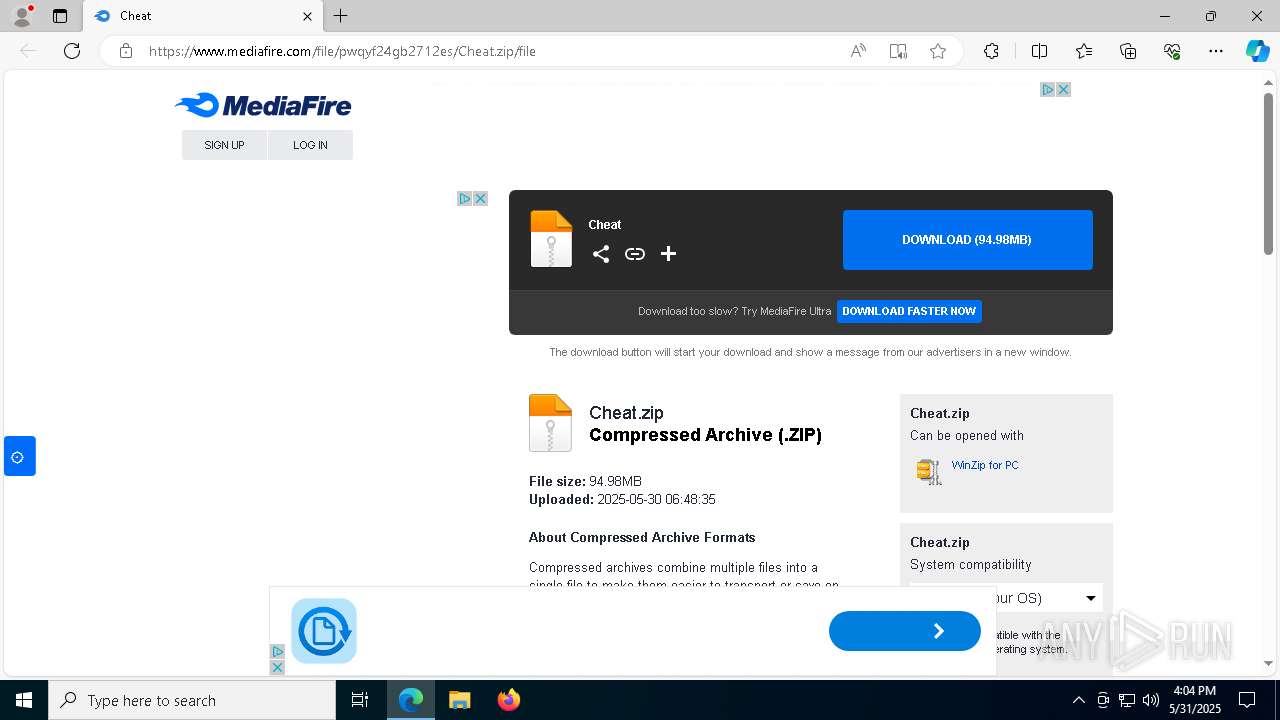Open Browser essentials
The height and width of the screenshot is (720, 1280).
[1172, 51]
